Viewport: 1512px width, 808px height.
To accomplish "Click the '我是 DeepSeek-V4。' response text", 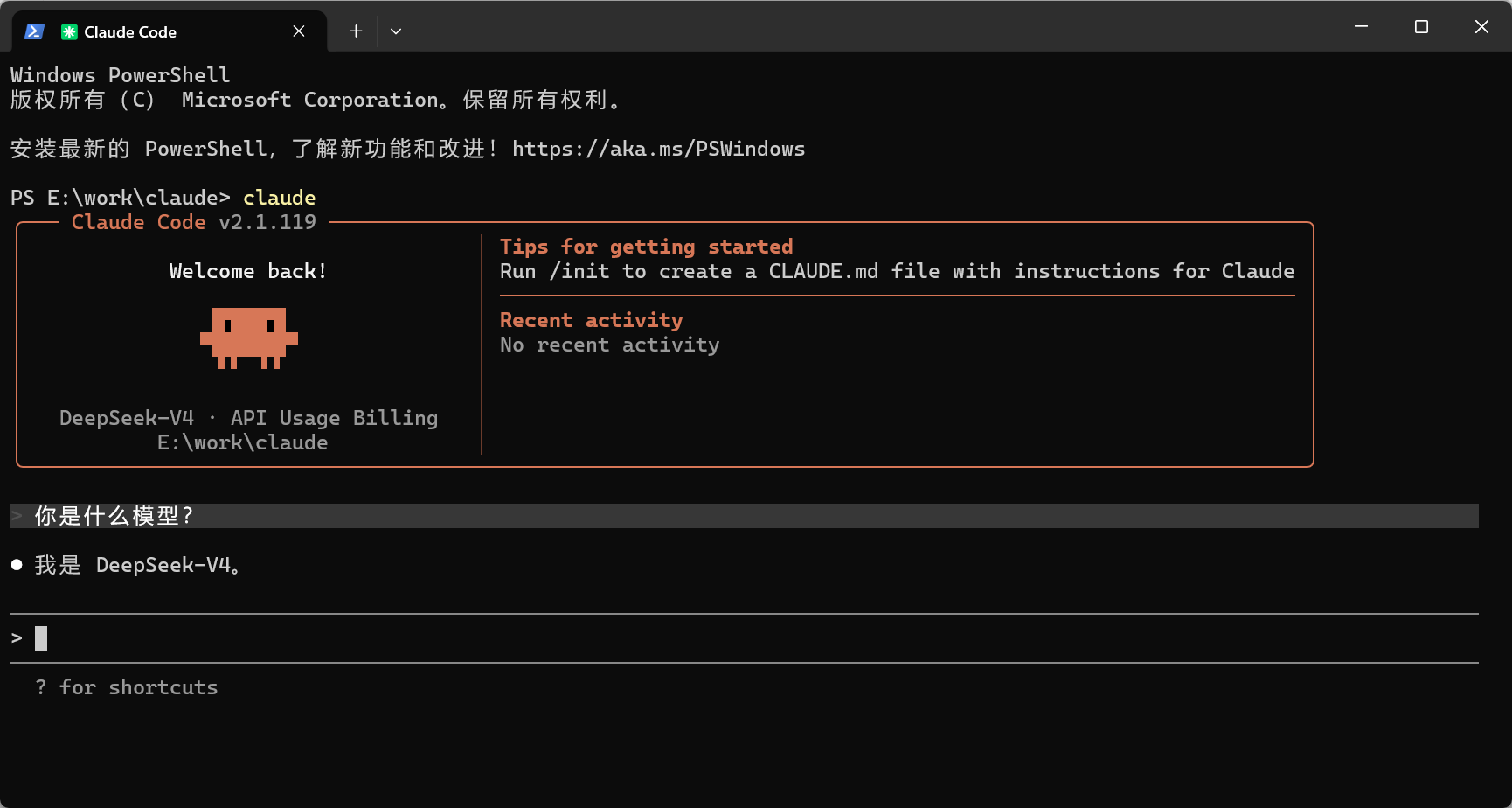I will pyautogui.click(x=137, y=565).
